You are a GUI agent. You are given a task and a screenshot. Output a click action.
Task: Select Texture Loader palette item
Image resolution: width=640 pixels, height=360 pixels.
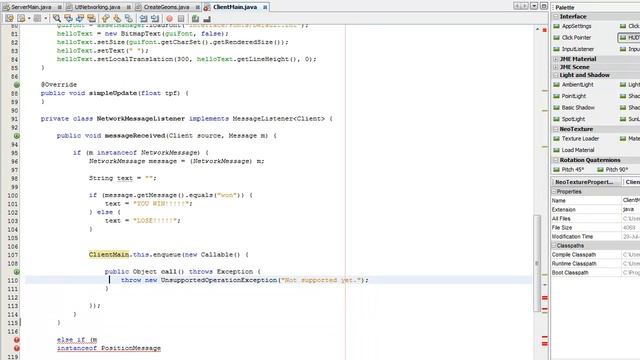click(575, 139)
